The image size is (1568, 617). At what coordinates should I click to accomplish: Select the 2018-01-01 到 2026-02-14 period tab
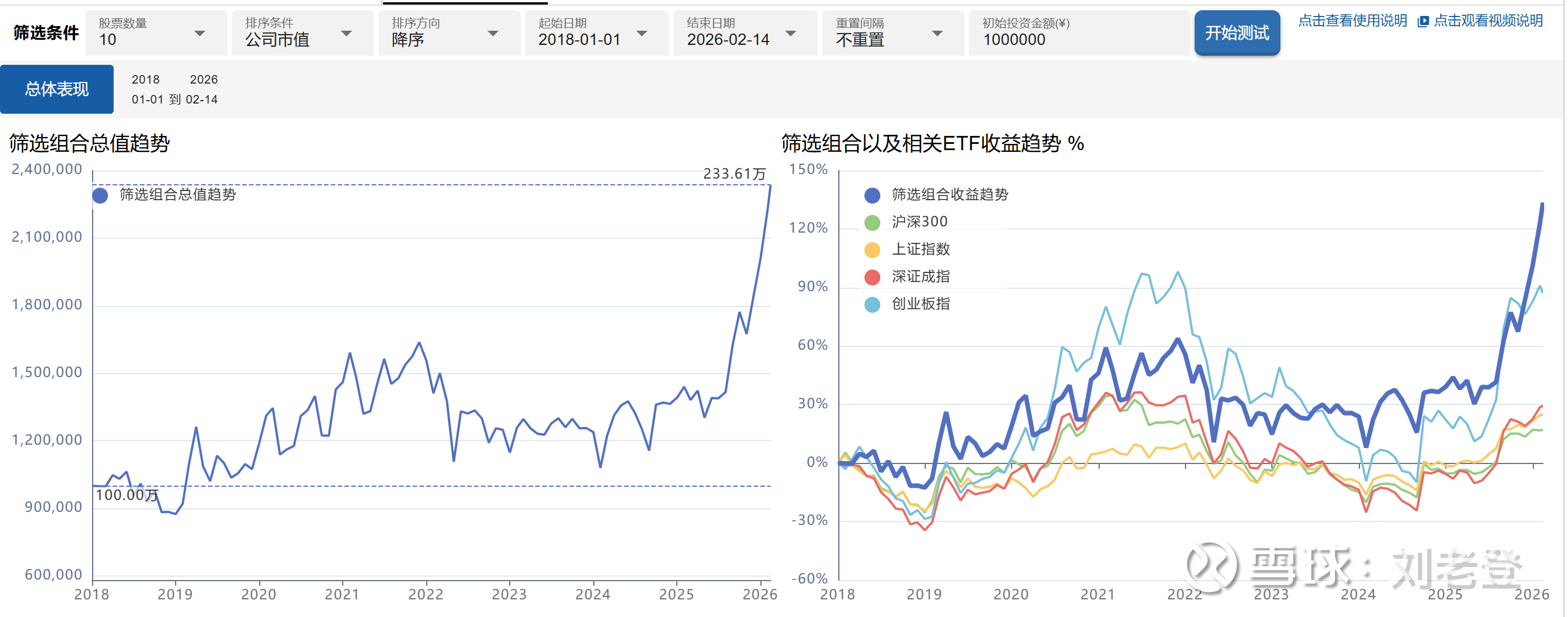click(175, 89)
